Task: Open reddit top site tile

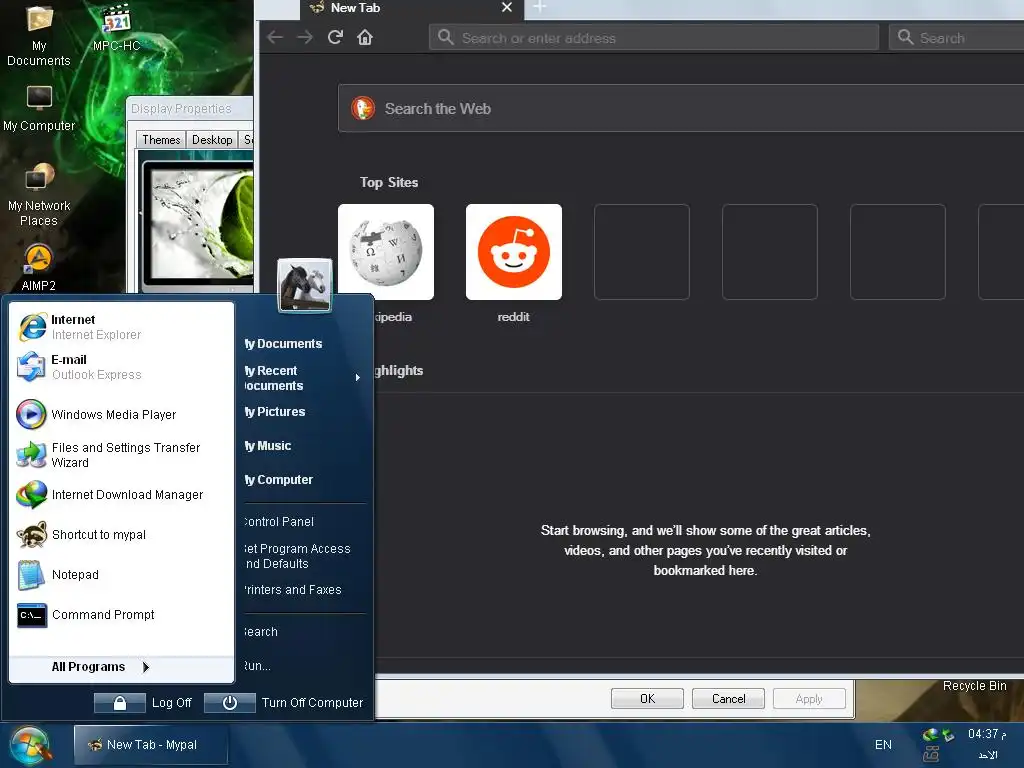Action: pyautogui.click(x=514, y=252)
